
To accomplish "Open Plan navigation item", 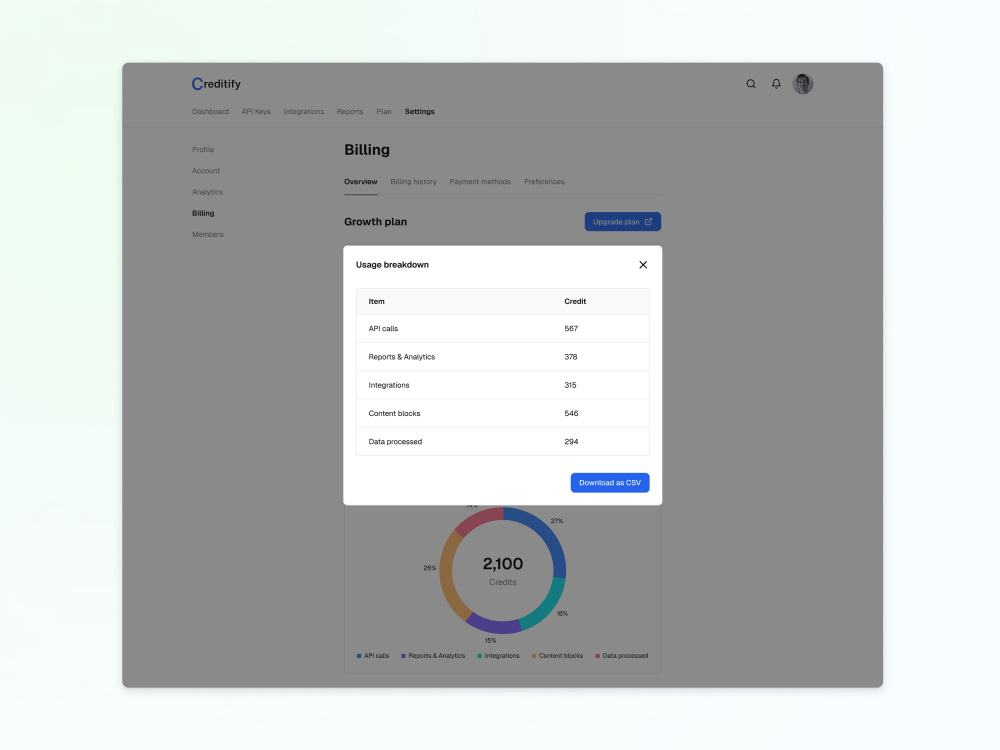I will (384, 112).
